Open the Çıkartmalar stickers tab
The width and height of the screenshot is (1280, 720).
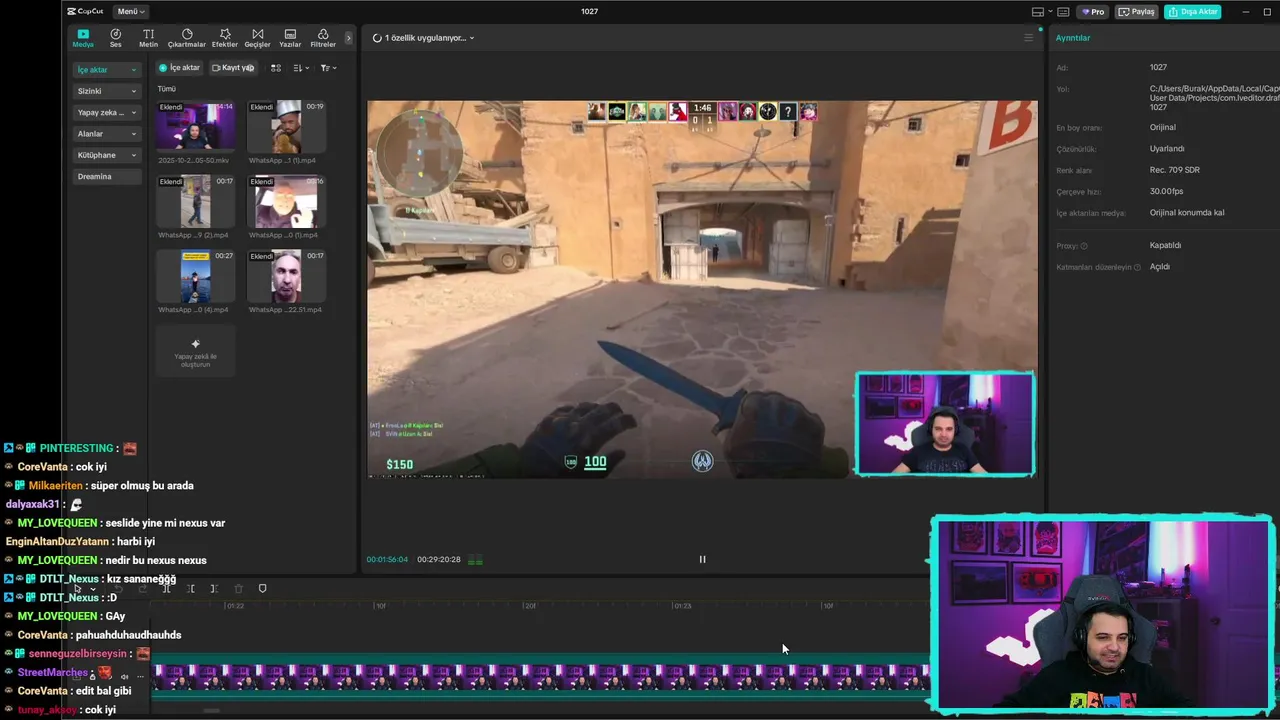186,38
